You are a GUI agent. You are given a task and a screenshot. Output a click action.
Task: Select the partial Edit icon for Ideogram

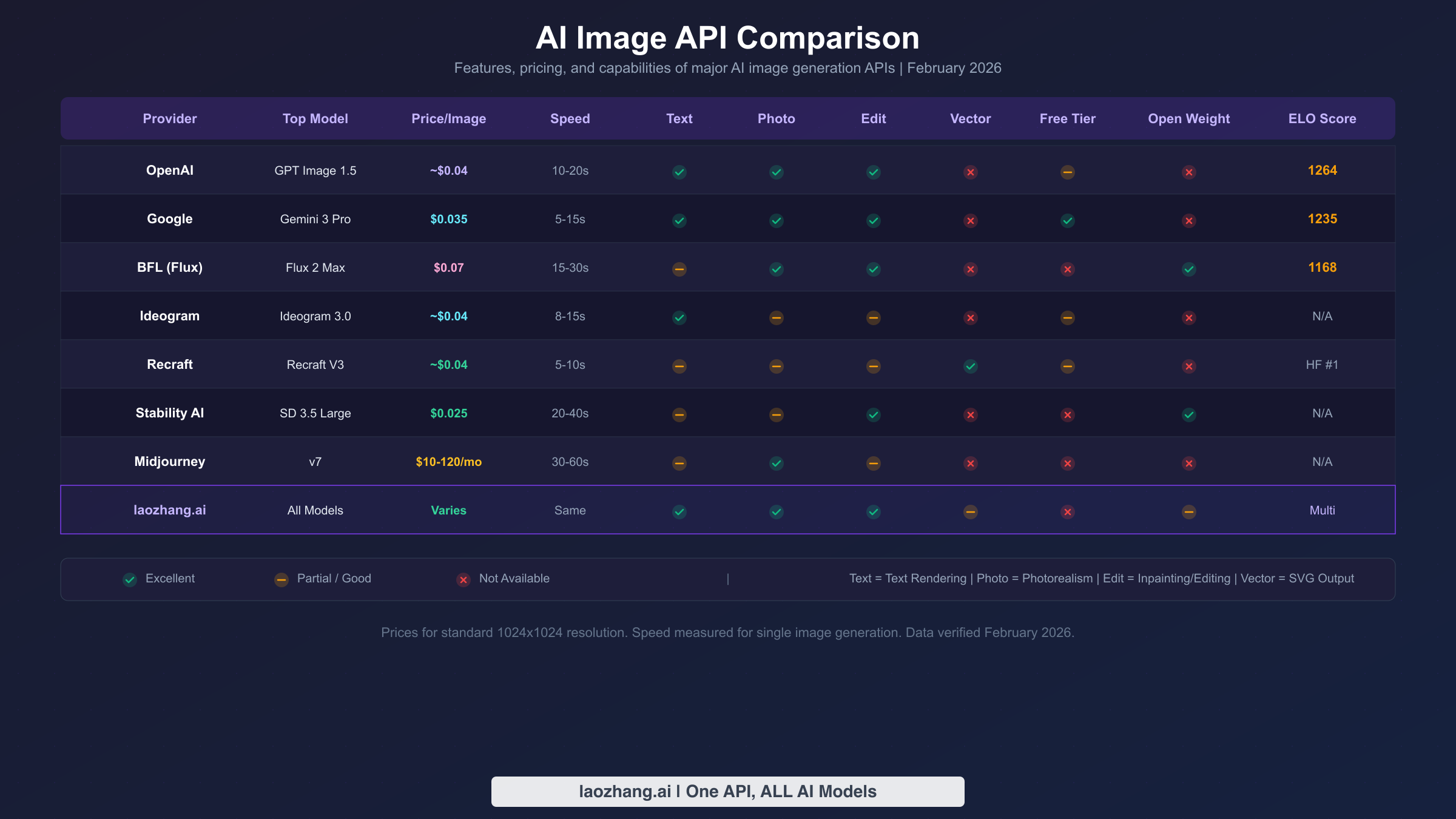[873, 317]
